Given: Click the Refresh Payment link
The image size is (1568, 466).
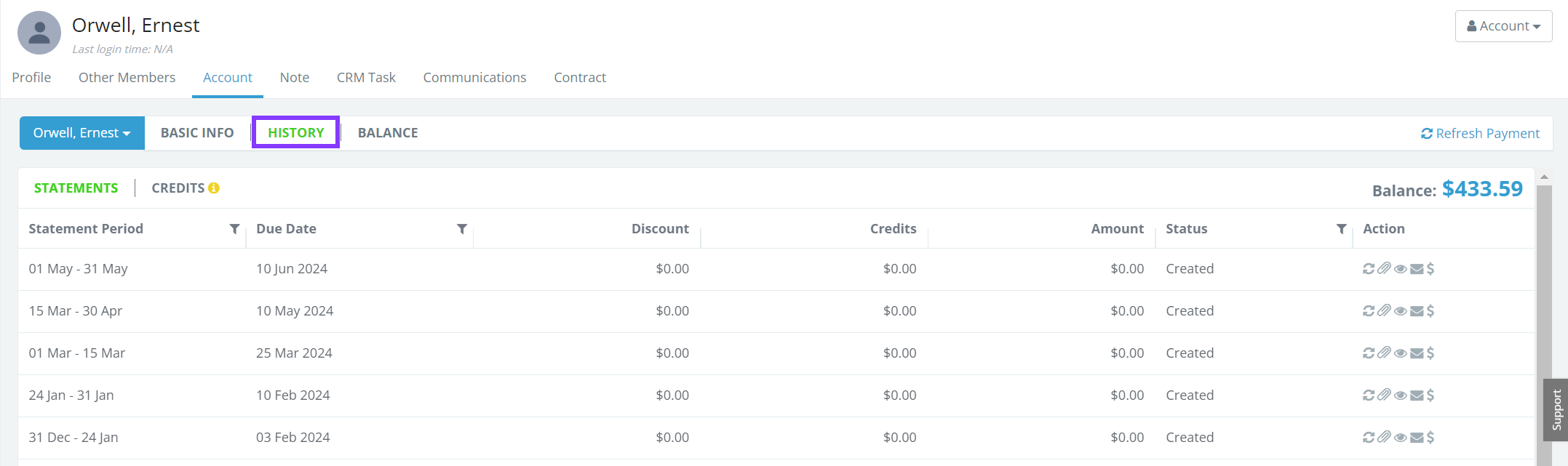Looking at the screenshot, I should (1480, 134).
